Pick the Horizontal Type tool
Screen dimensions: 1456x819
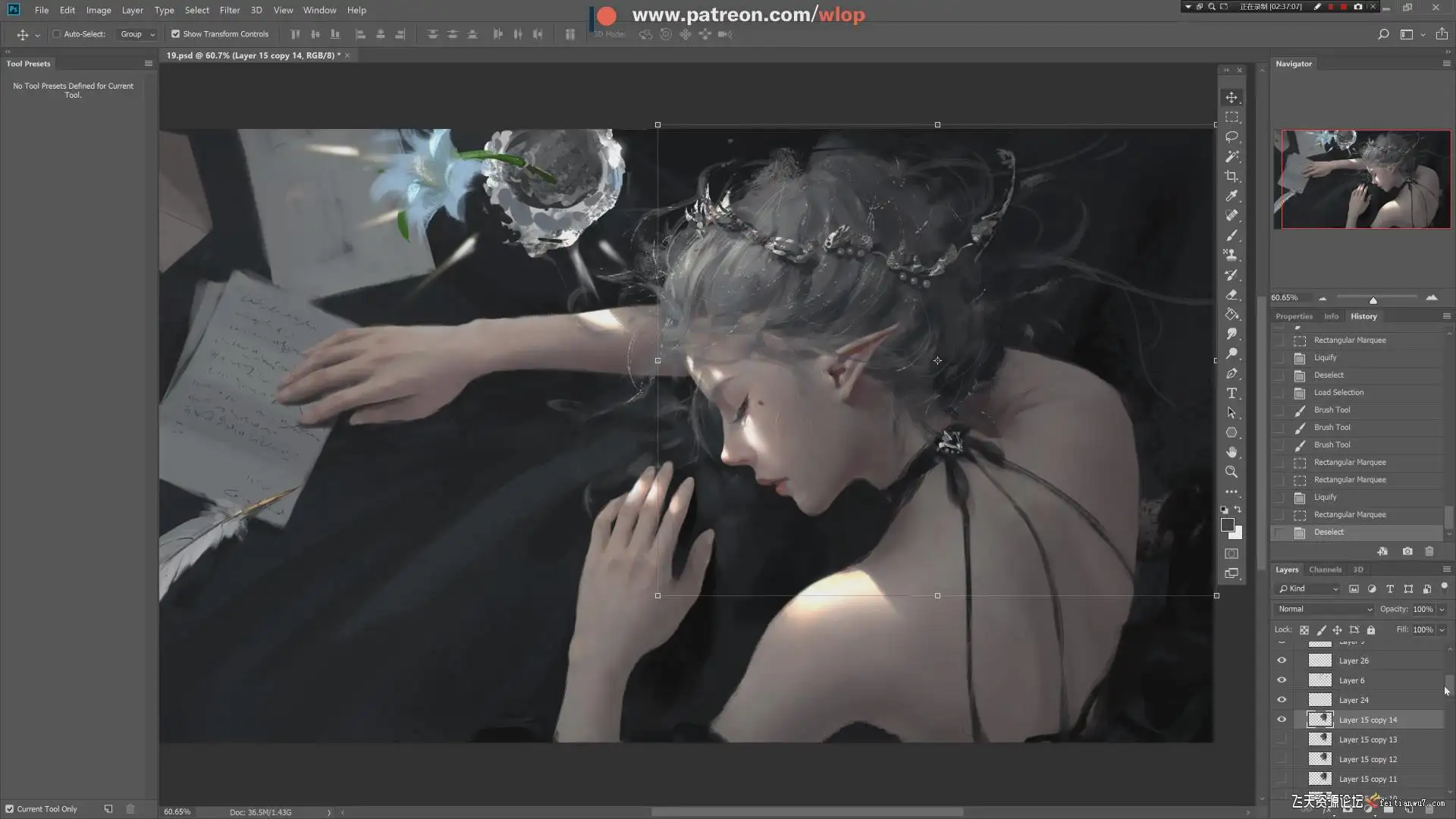tap(1232, 393)
